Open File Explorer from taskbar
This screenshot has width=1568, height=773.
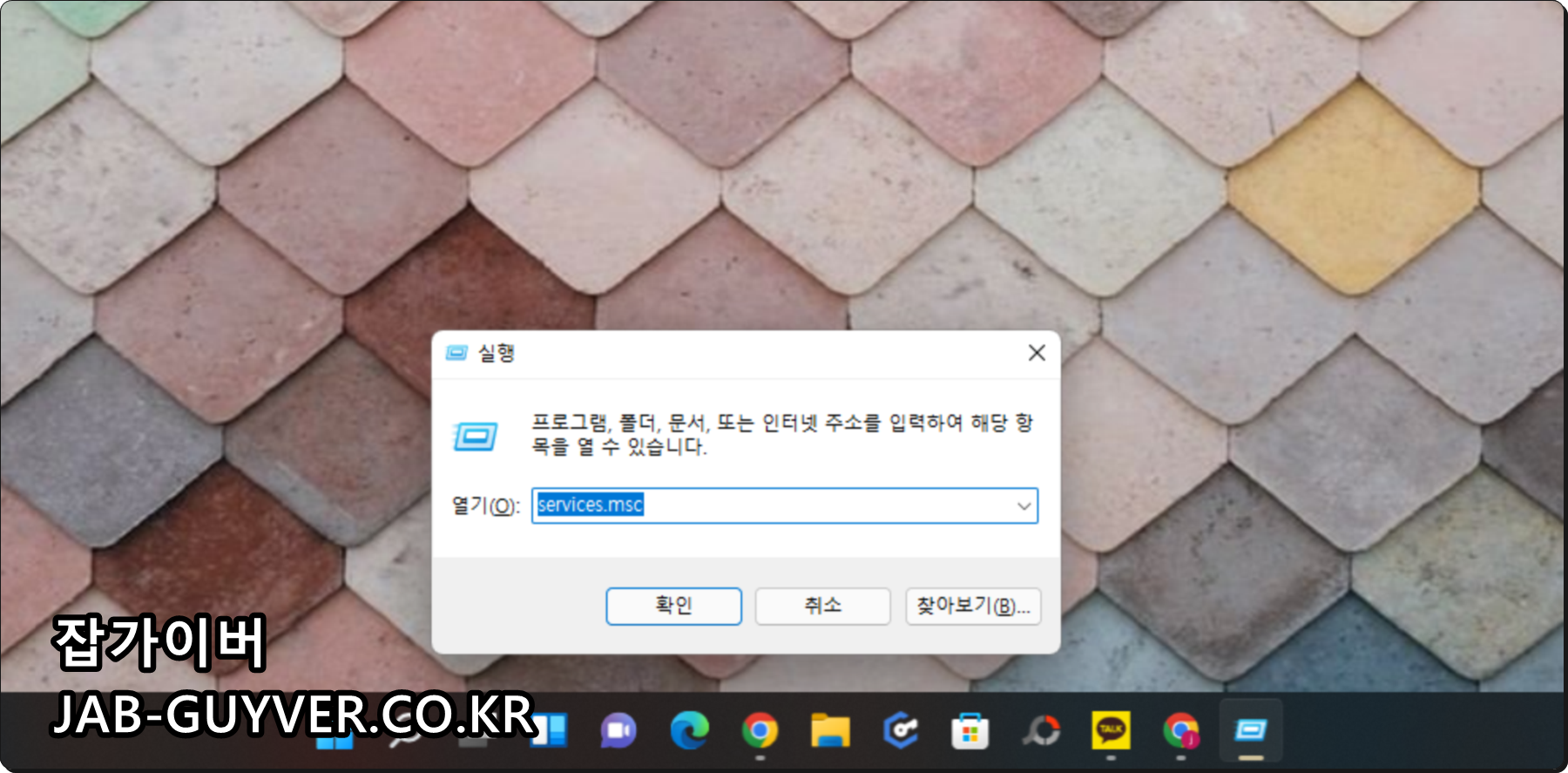pyautogui.click(x=830, y=730)
